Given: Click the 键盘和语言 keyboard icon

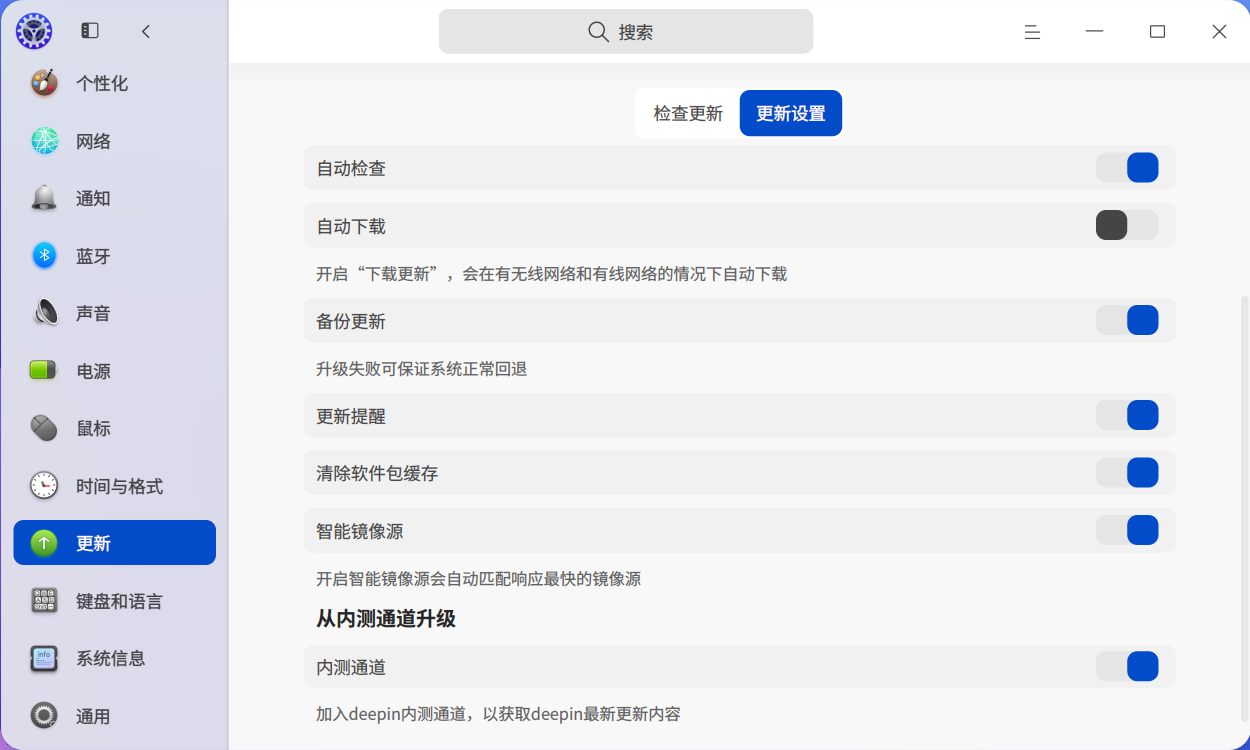Looking at the screenshot, I should 44,601.
